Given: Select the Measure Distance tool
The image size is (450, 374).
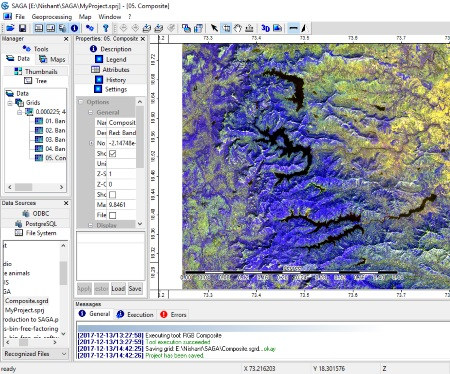Looking at the screenshot, I should click(x=249, y=28).
